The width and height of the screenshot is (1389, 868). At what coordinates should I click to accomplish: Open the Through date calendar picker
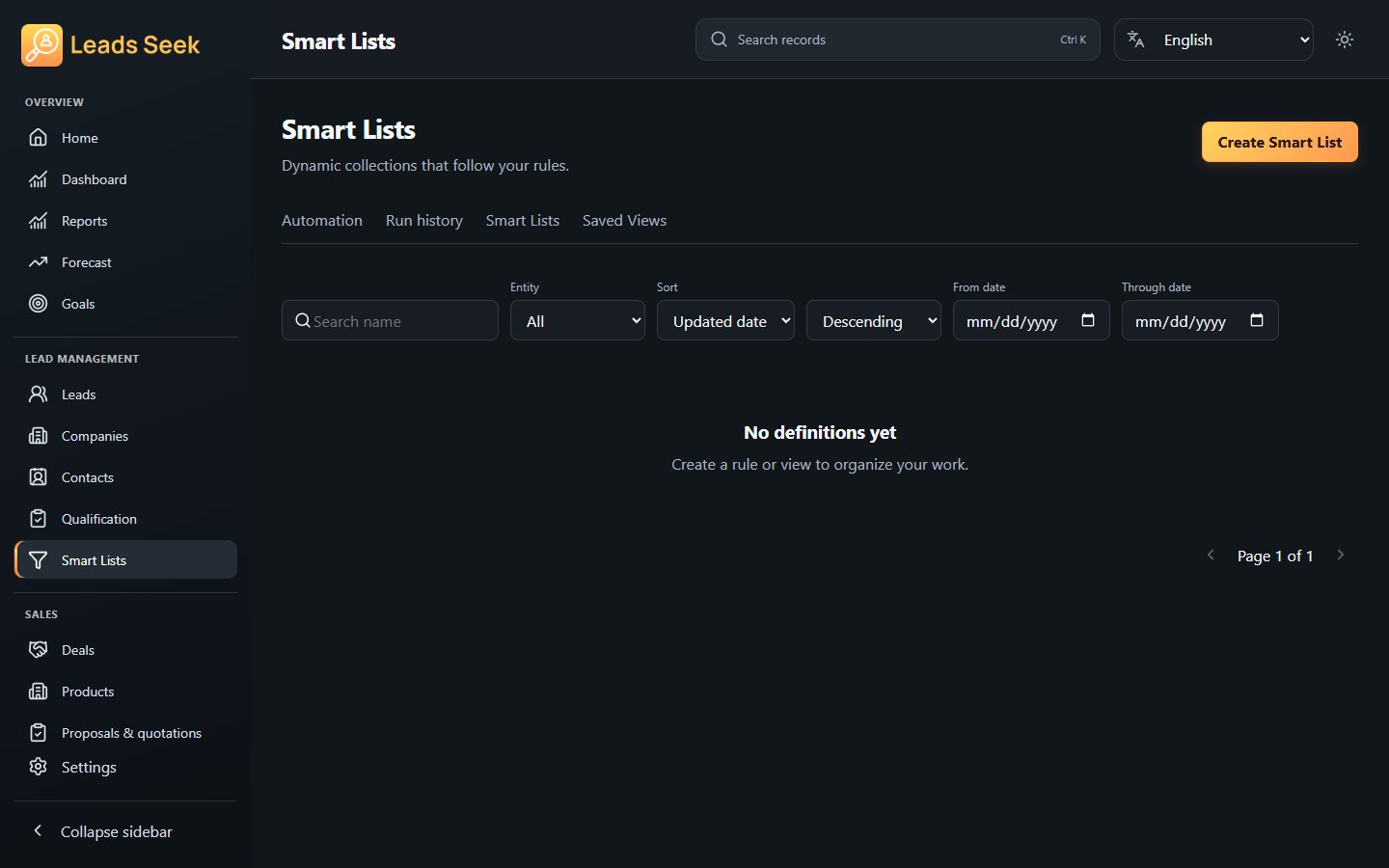tap(1257, 320)
